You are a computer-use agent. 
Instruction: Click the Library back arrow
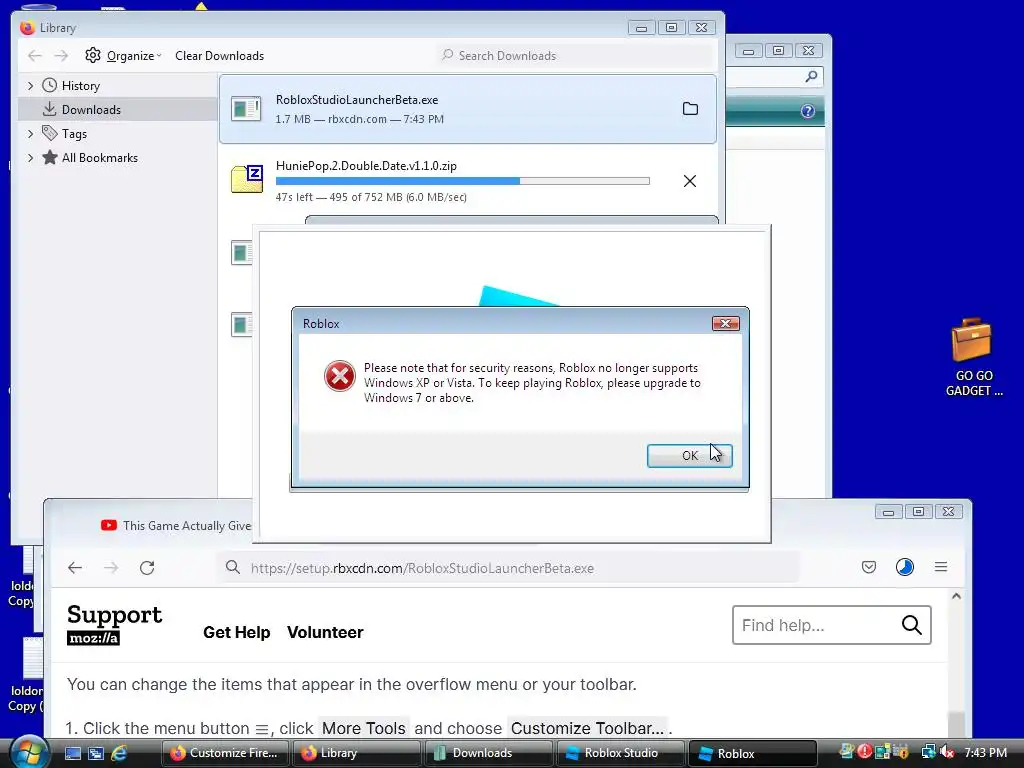pos(35,56)
